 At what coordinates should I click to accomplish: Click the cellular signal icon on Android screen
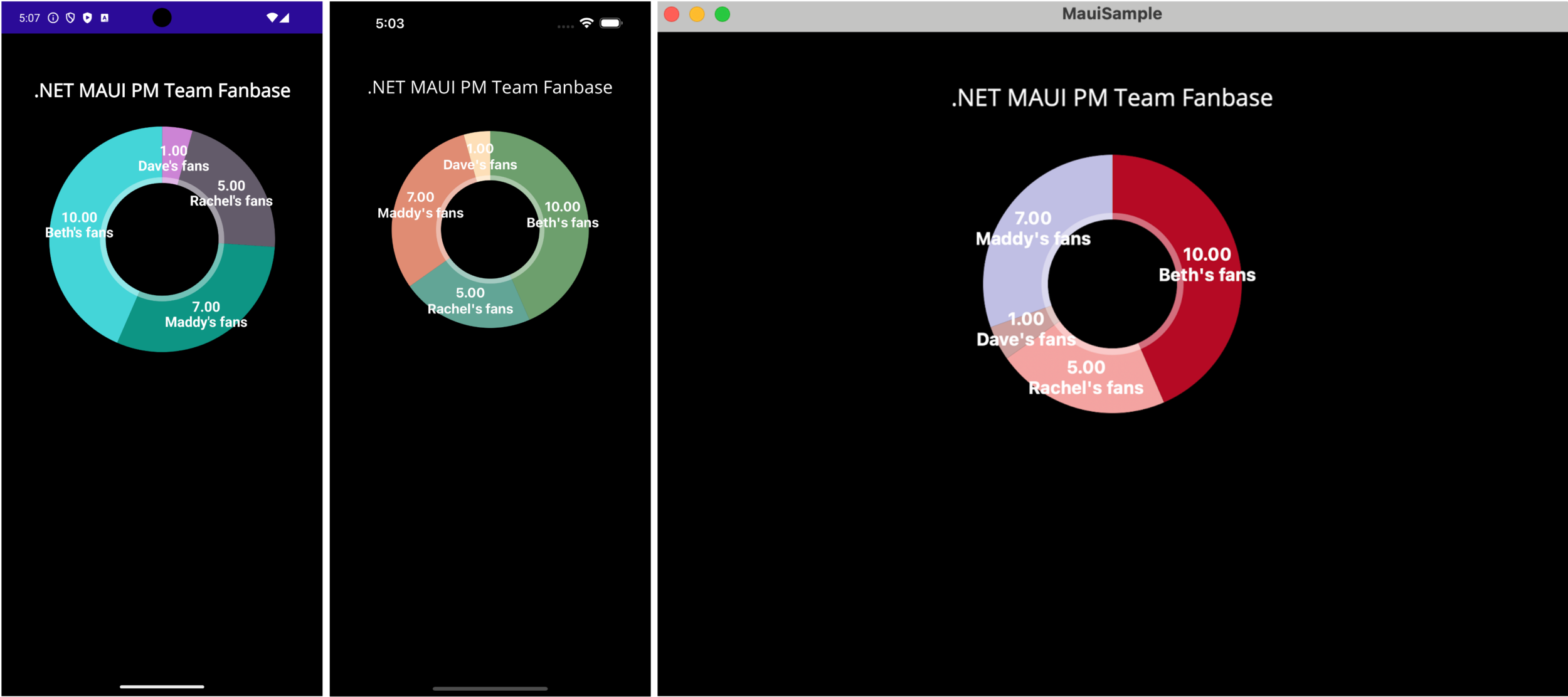[x=285, y=18]
